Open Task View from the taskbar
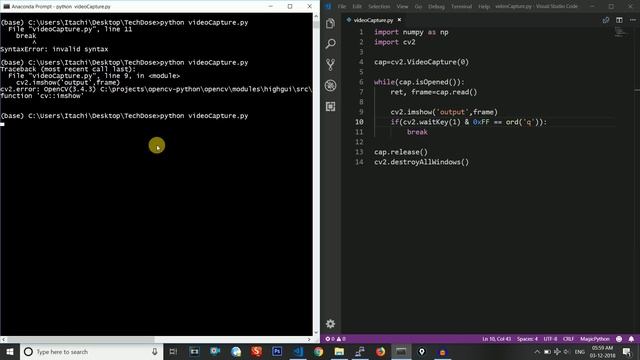Viewport: 640px width, 360px height. (173, 351)
